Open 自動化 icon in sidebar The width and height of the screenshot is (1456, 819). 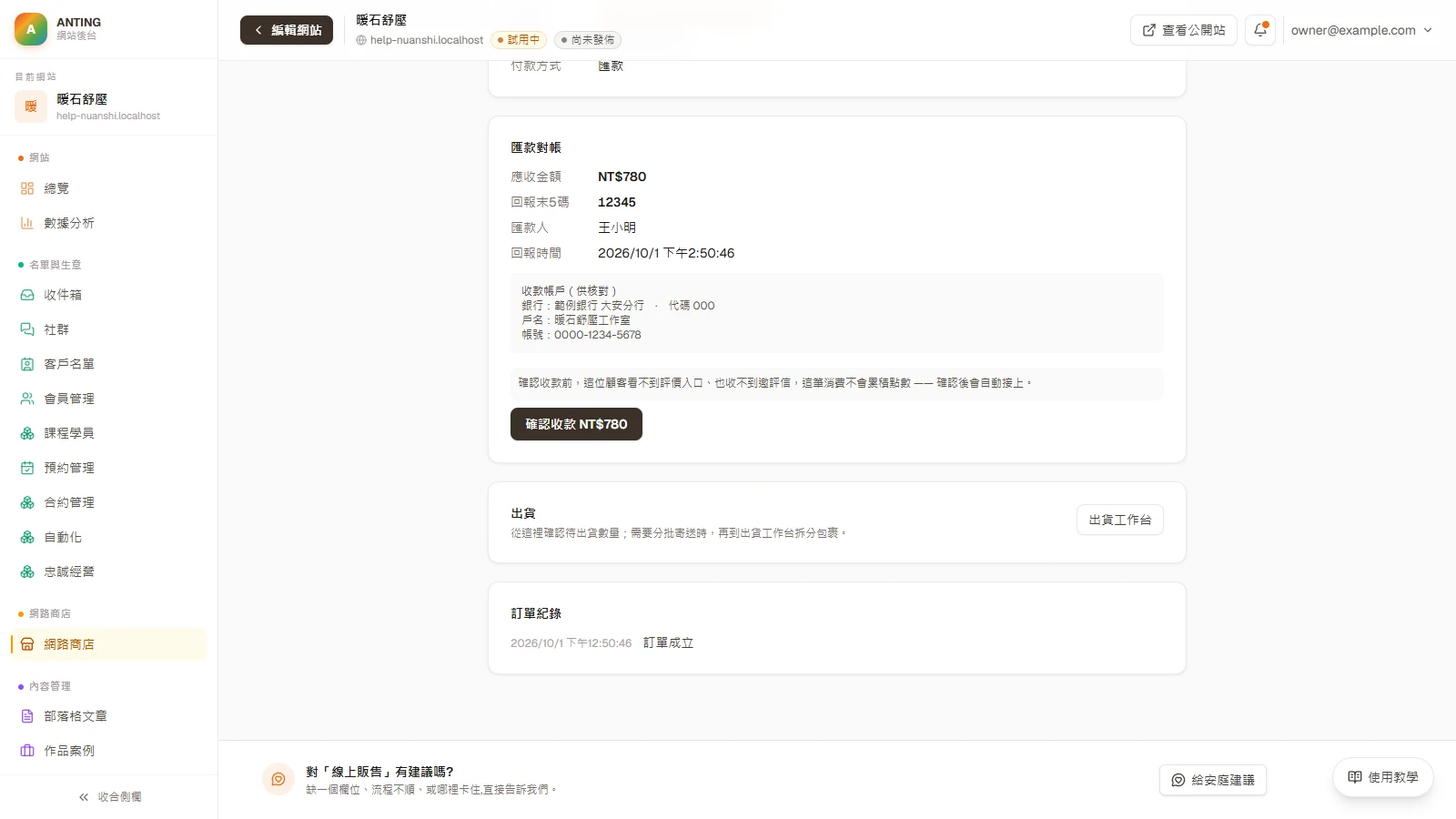[x=27, y=537]
